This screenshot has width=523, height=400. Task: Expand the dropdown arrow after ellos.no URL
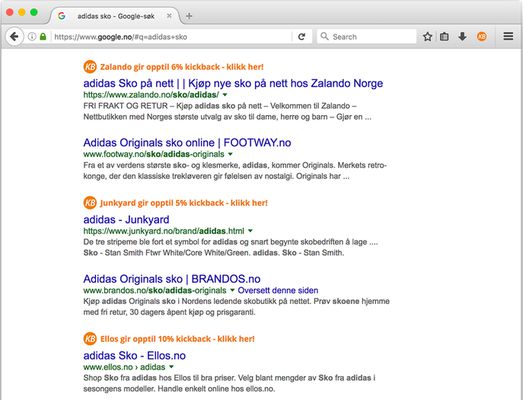click(x=171, y=367)
